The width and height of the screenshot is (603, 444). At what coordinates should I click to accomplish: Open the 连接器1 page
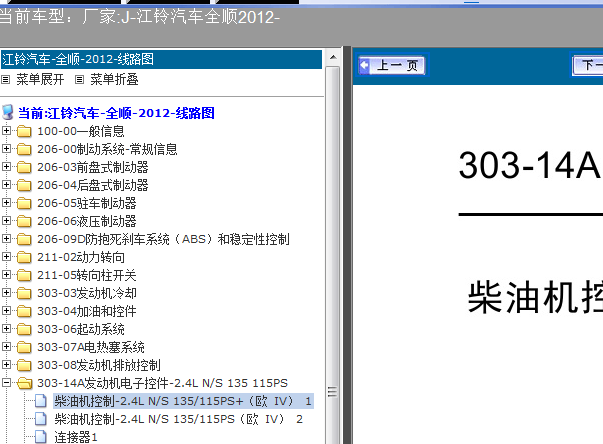(76, 437)
